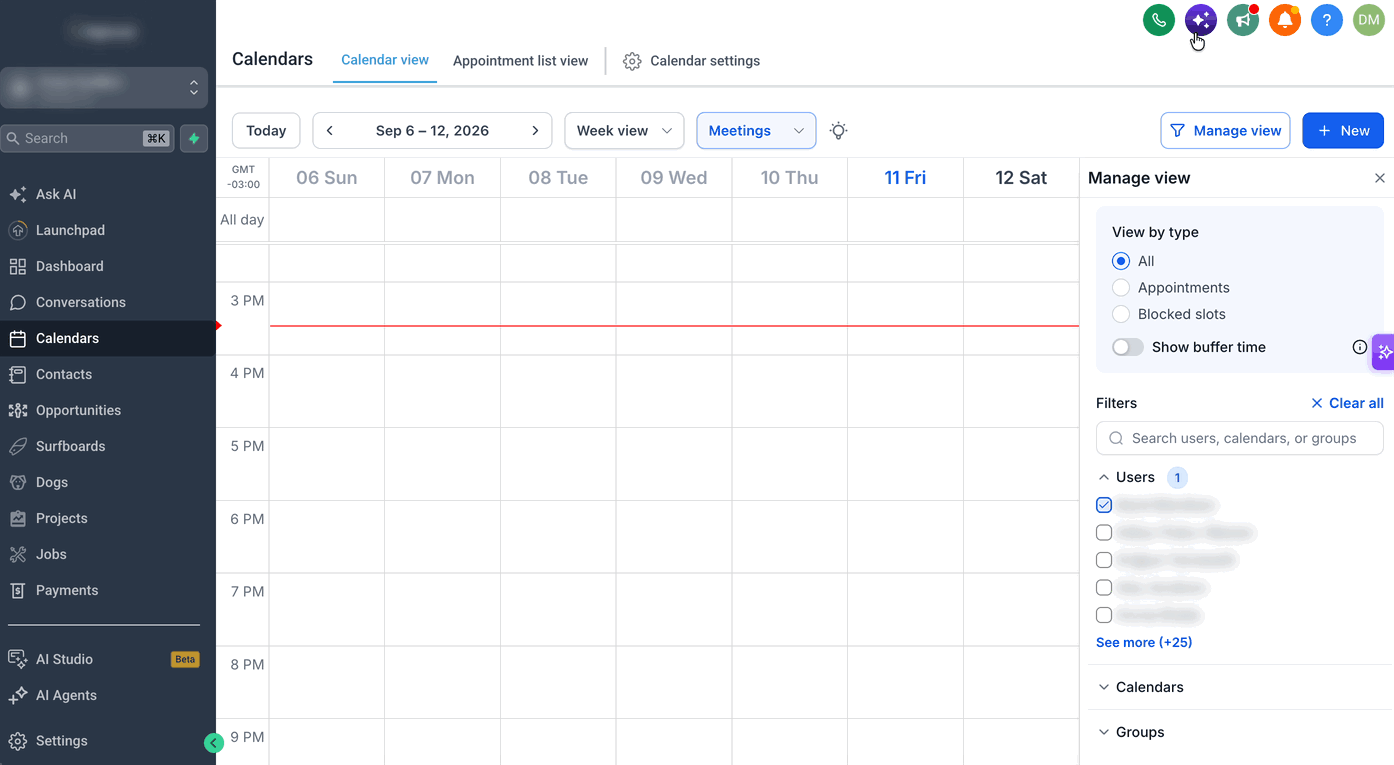Open the account switcher dropdown
The height and width of the screenshot is (765, 1394).
[104, 88]
